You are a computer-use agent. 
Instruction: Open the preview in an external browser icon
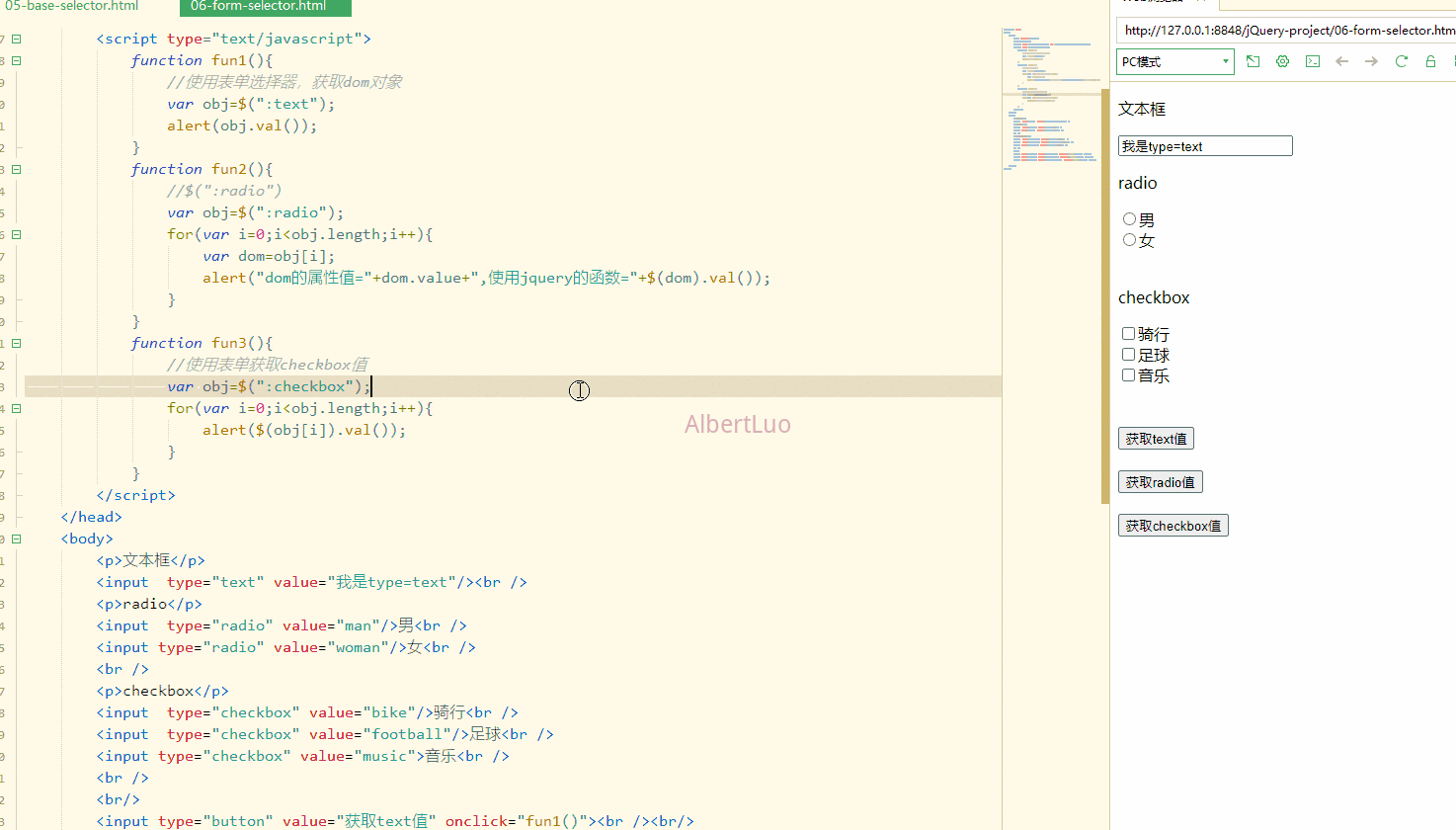coord(1253,61)
